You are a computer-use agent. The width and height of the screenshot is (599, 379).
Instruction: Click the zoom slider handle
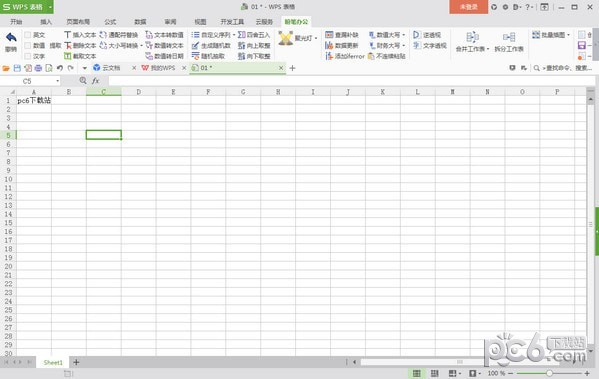549,373
